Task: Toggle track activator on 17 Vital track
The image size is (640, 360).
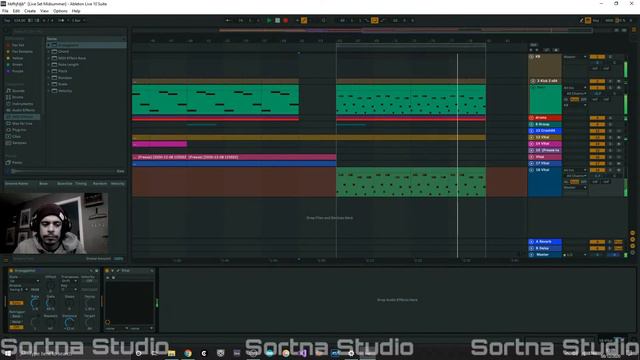Action: (597, 164)
